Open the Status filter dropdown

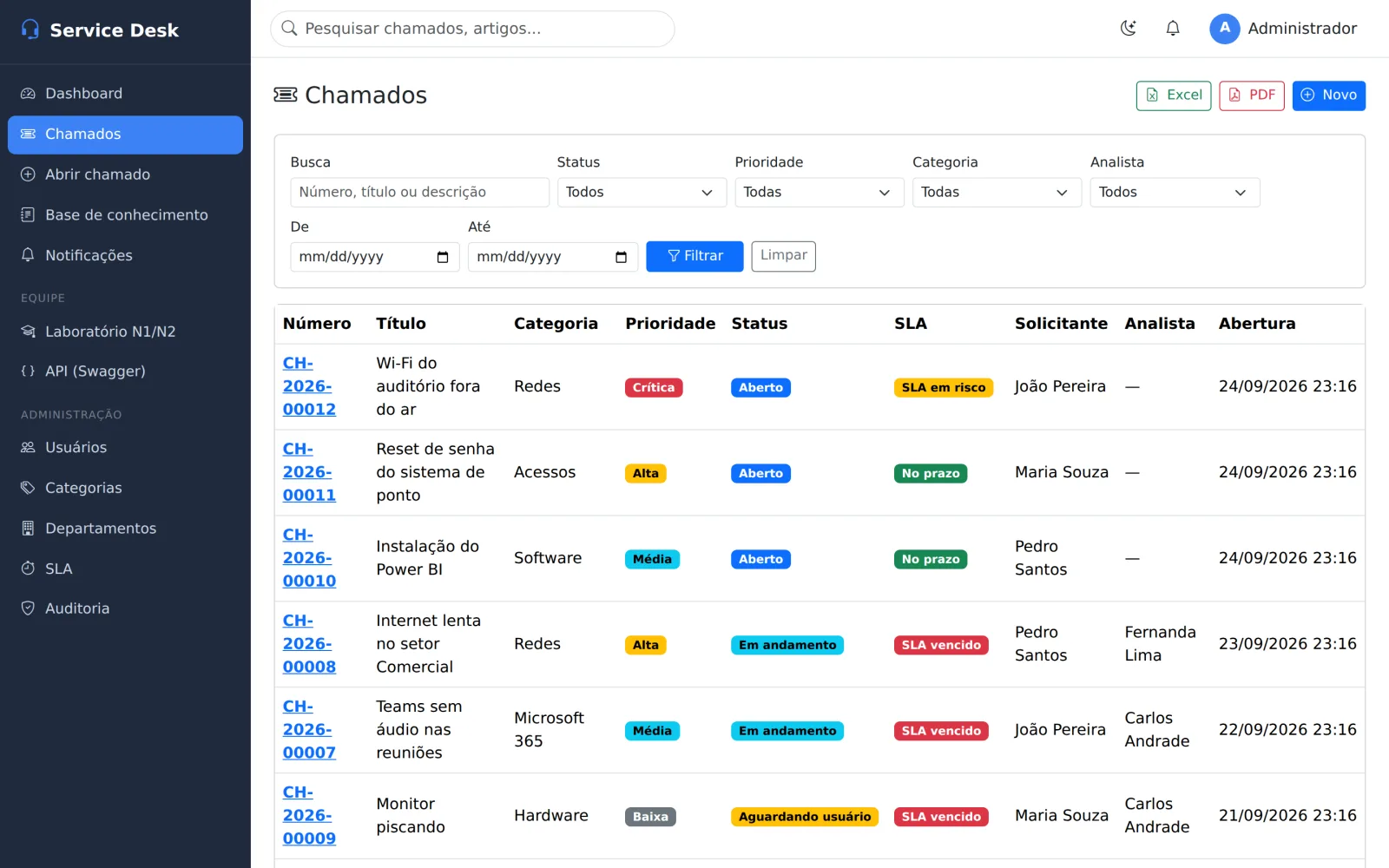tap(642, 193)
